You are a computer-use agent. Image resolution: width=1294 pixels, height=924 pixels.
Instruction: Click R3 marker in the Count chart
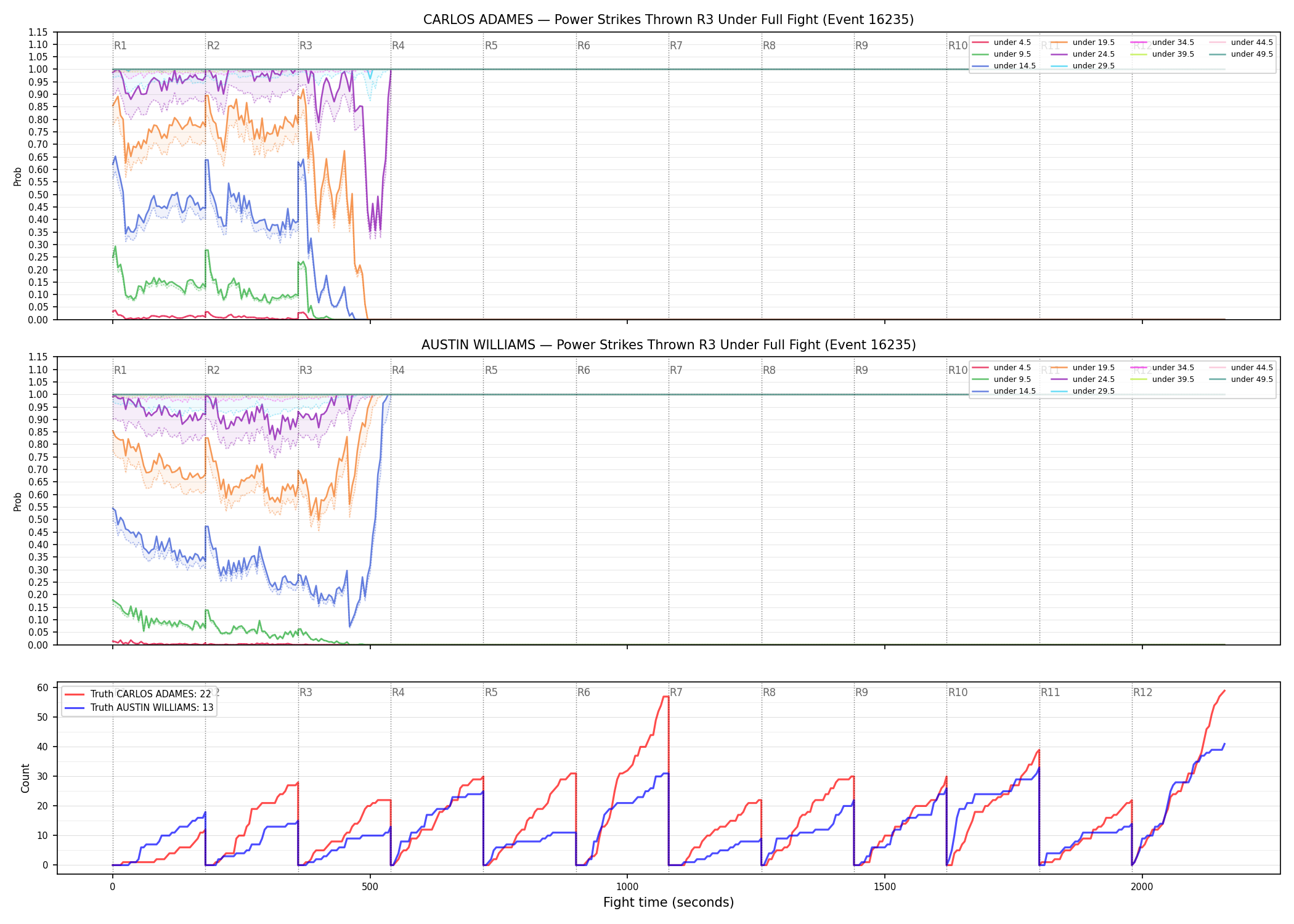(306, 692)
